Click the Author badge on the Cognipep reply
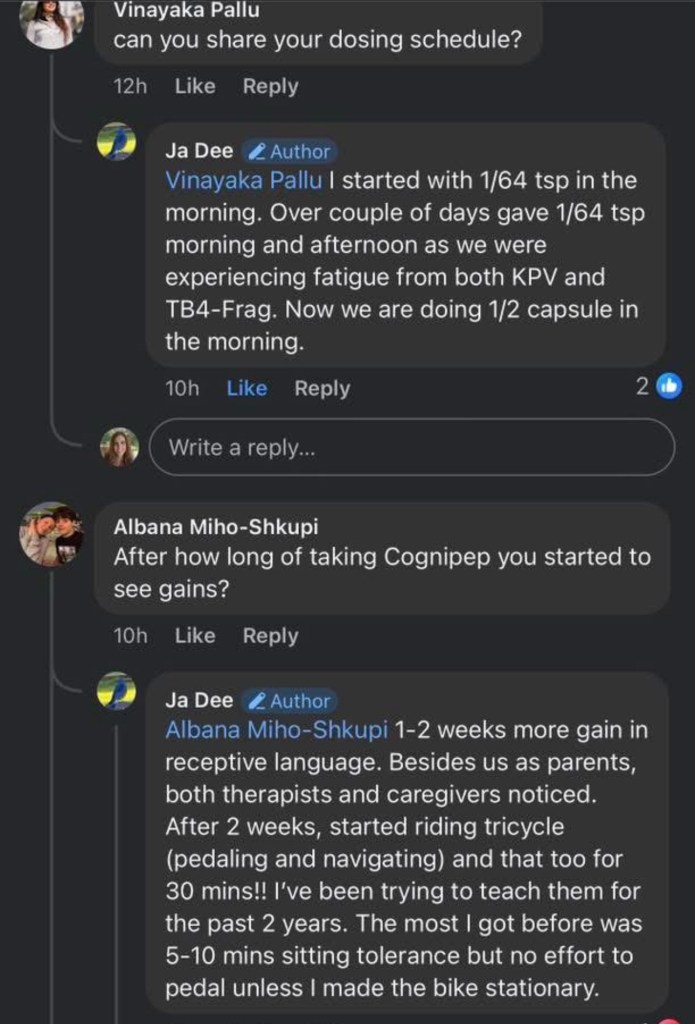This screenshot has width=695, height=1024. coord(290,701)
